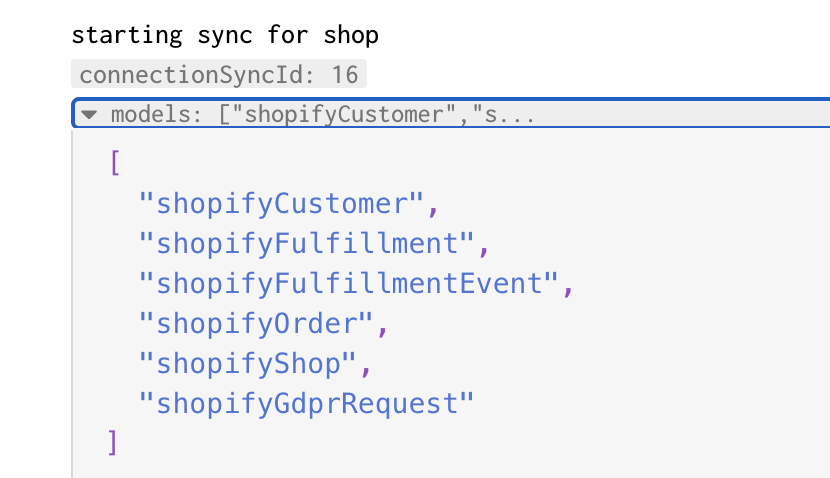Click the models key label
830x478 pixels.
pos(156,114)
